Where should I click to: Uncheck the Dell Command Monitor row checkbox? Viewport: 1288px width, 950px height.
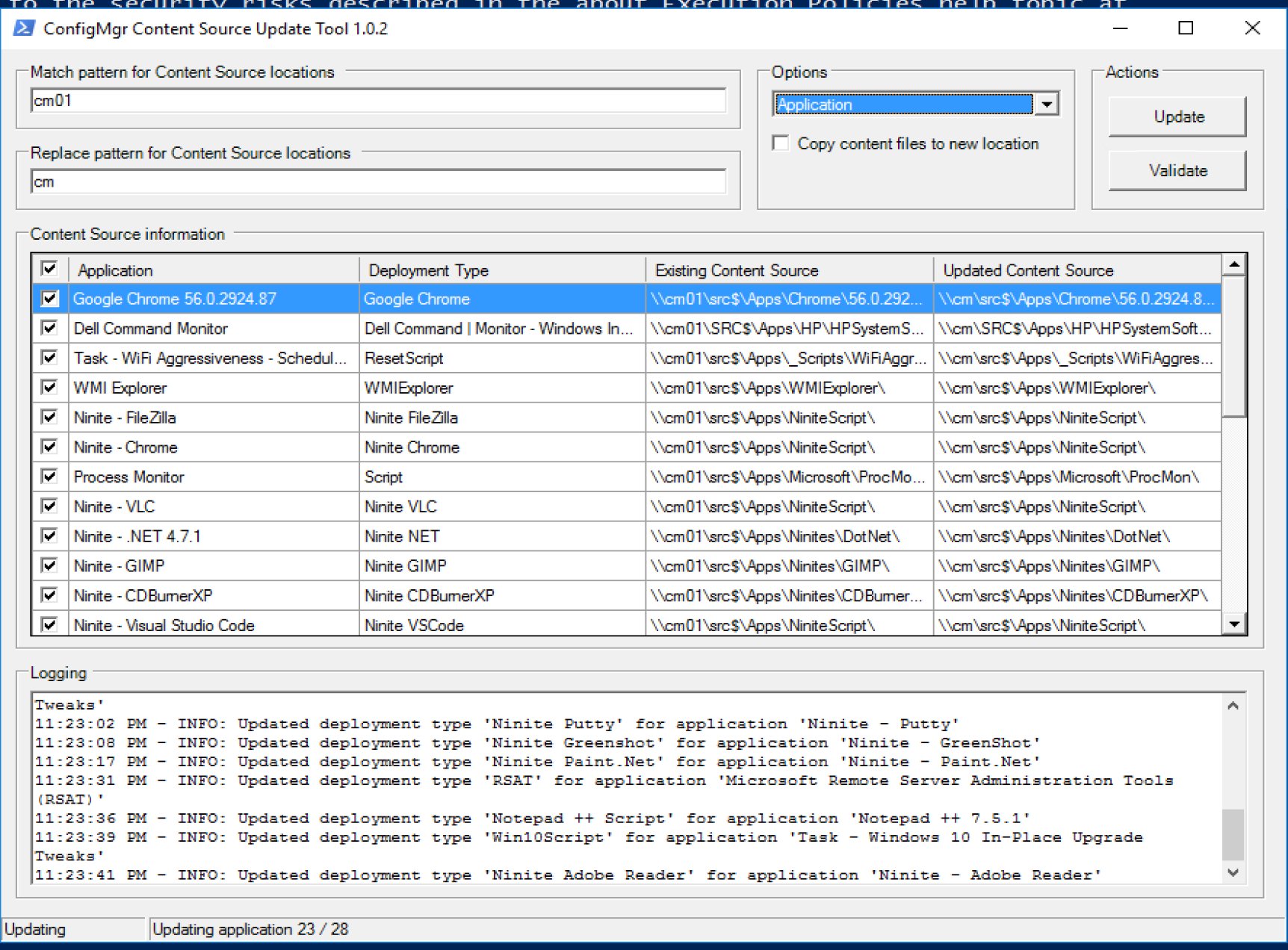[49, 328]
